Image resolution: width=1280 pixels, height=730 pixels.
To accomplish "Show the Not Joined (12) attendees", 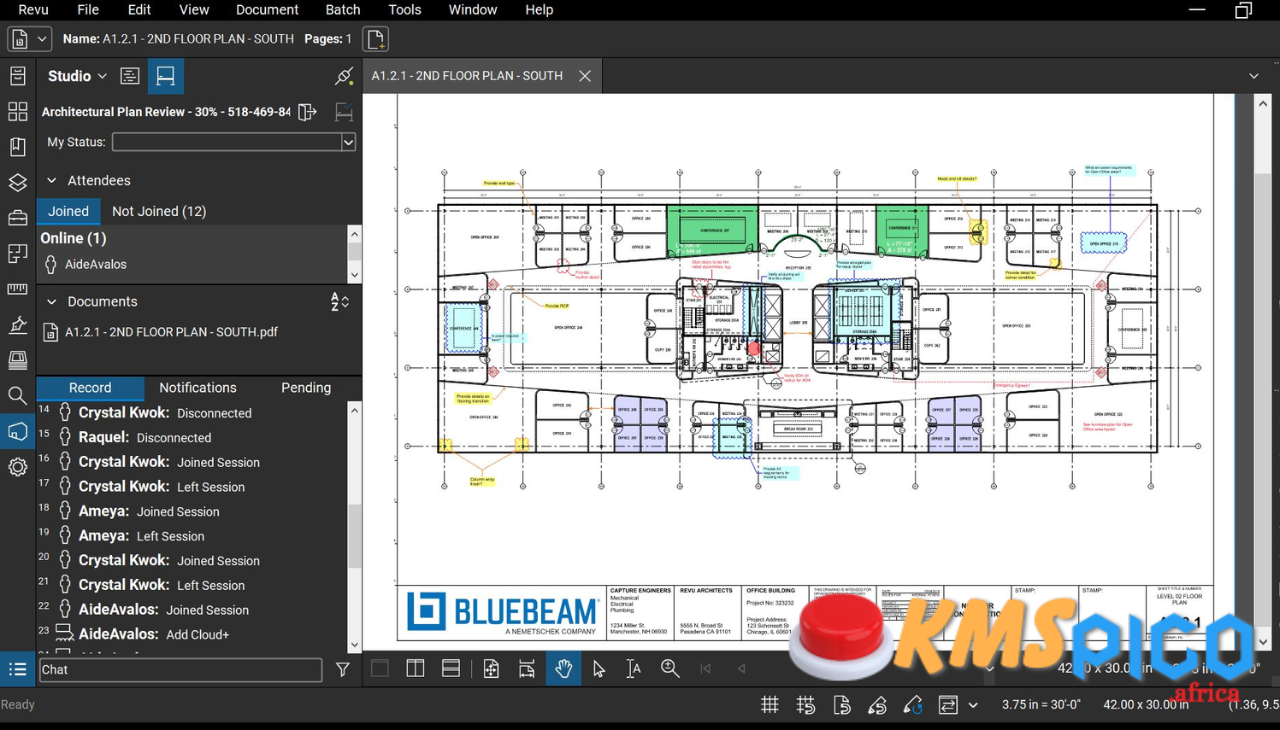I will 159,211.
